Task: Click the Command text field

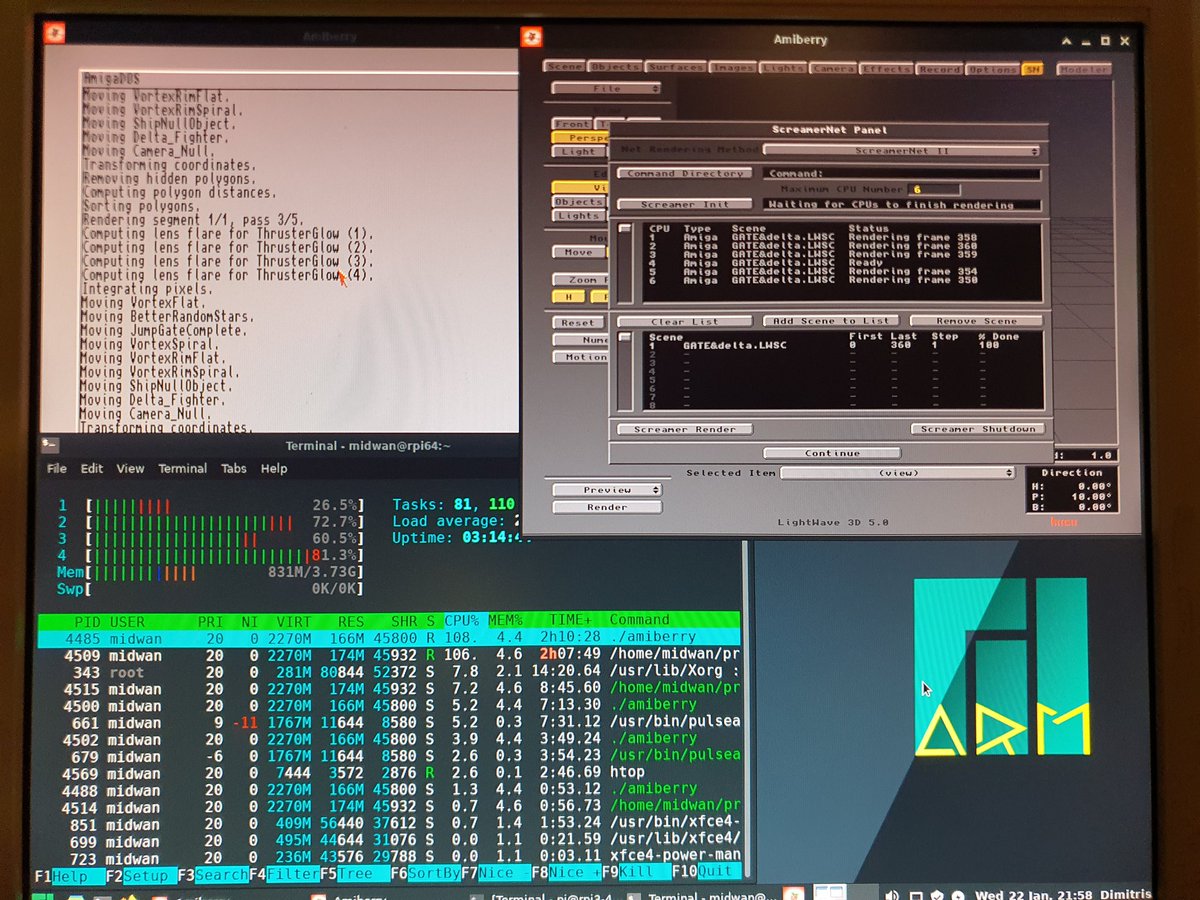Action: 902,173
